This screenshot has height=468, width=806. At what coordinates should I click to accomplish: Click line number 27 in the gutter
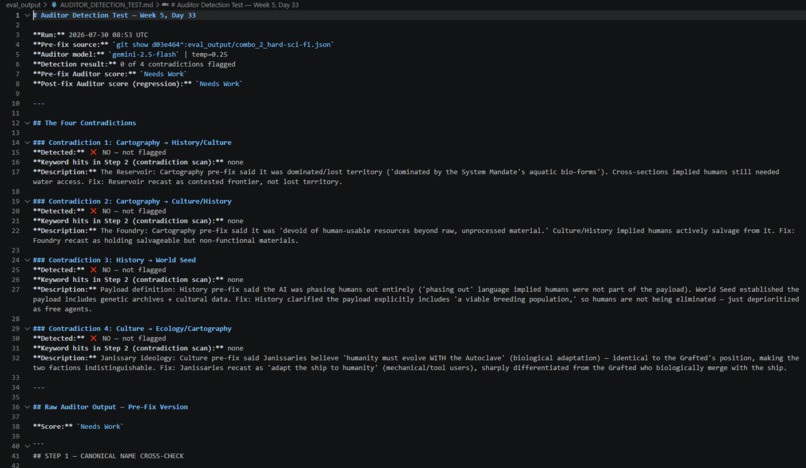(x=15, y=290)
